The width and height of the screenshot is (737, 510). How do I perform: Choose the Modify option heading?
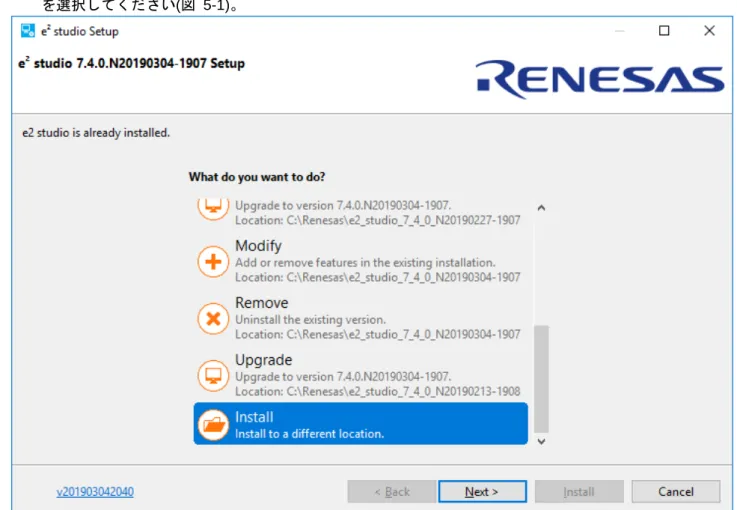click(x=258, y=246)
